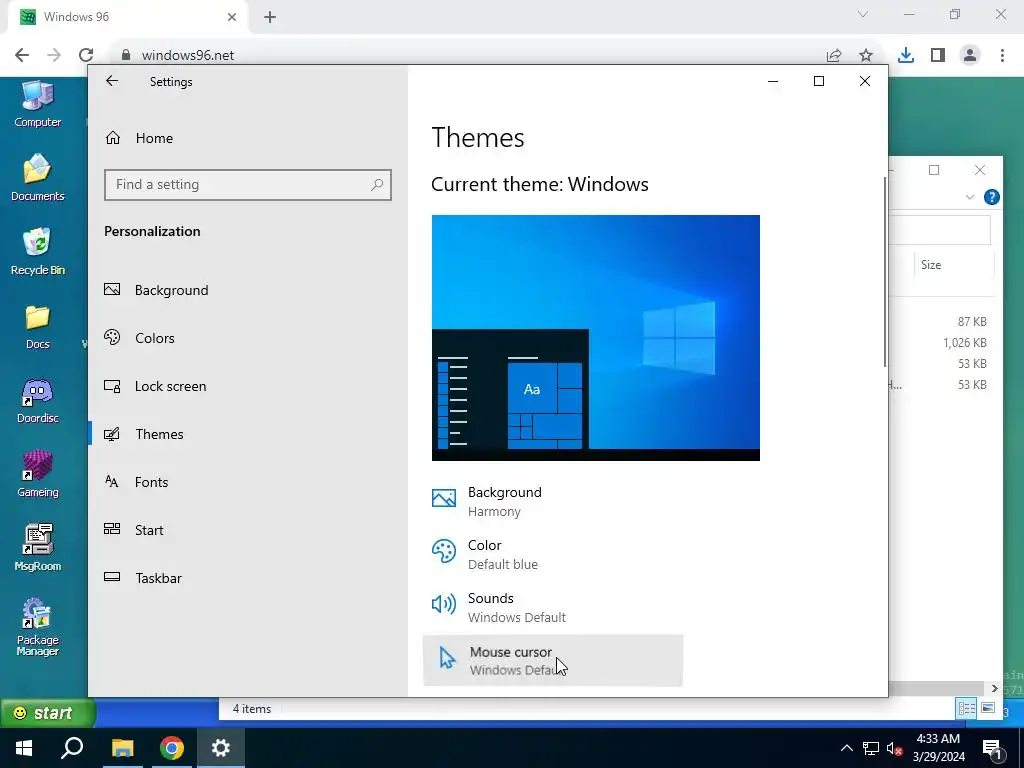This screenshot has width=1024, height=768.
Task: Go back using Settings back arrow
Action: pos(112,81)
